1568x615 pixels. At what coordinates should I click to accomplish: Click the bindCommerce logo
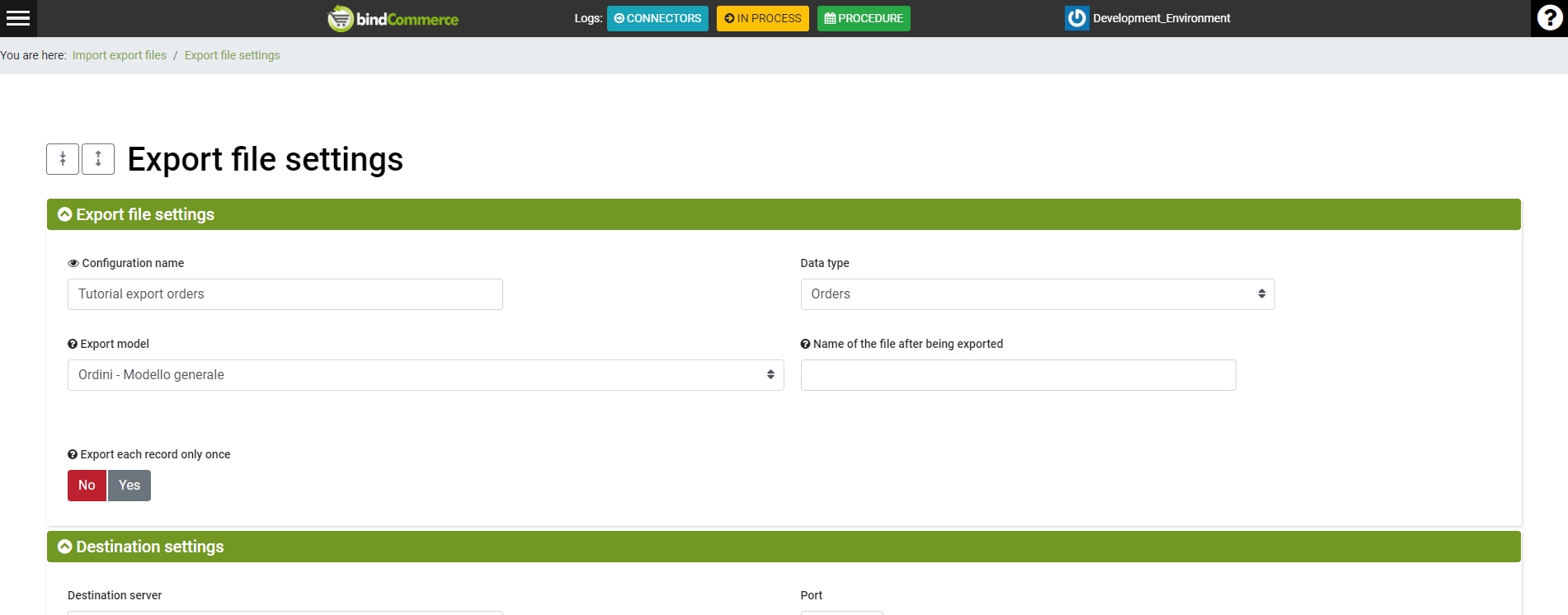(393, 18)
